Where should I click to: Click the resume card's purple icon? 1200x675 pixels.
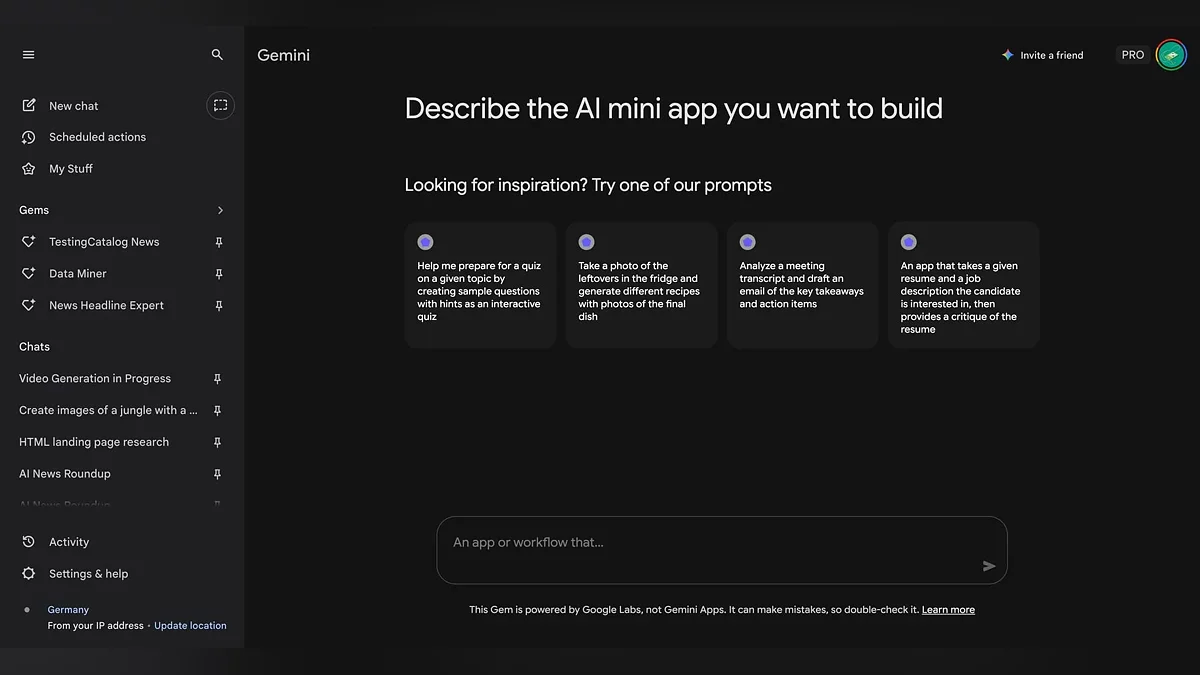908,242
